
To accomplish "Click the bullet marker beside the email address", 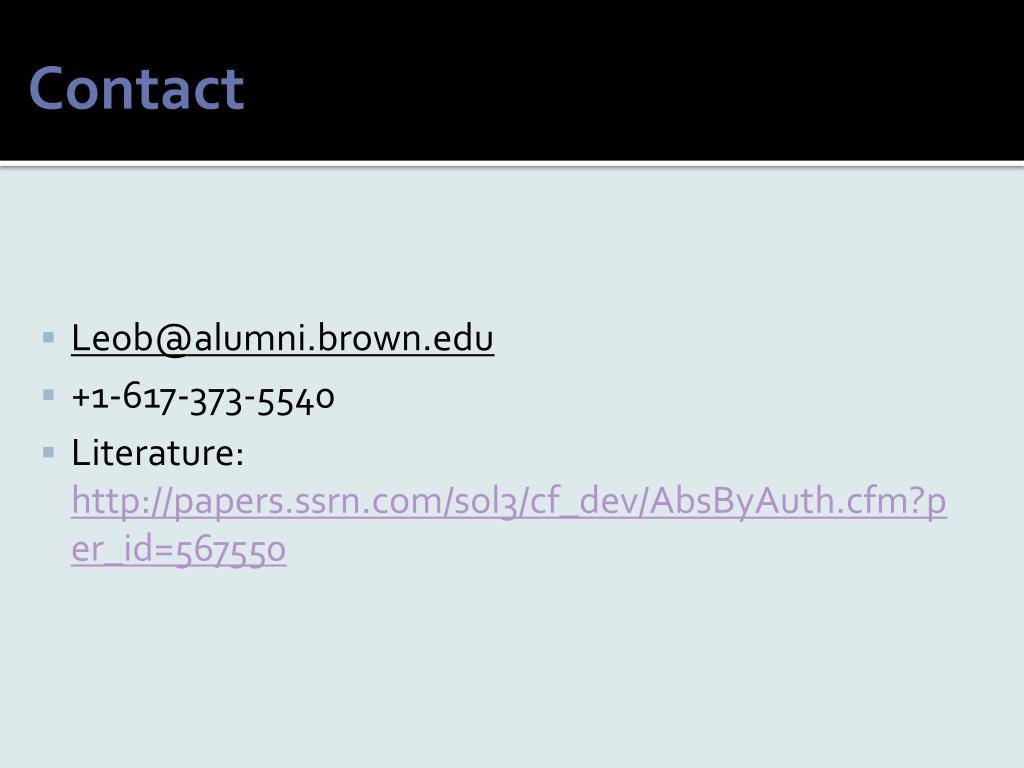I will pyautogui.click(x=48, y=338).
